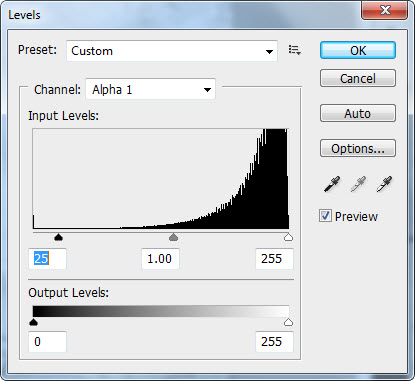The image size is (415, 381).
Task: Click the output levels gradient bar
Action: coord(161,311)
